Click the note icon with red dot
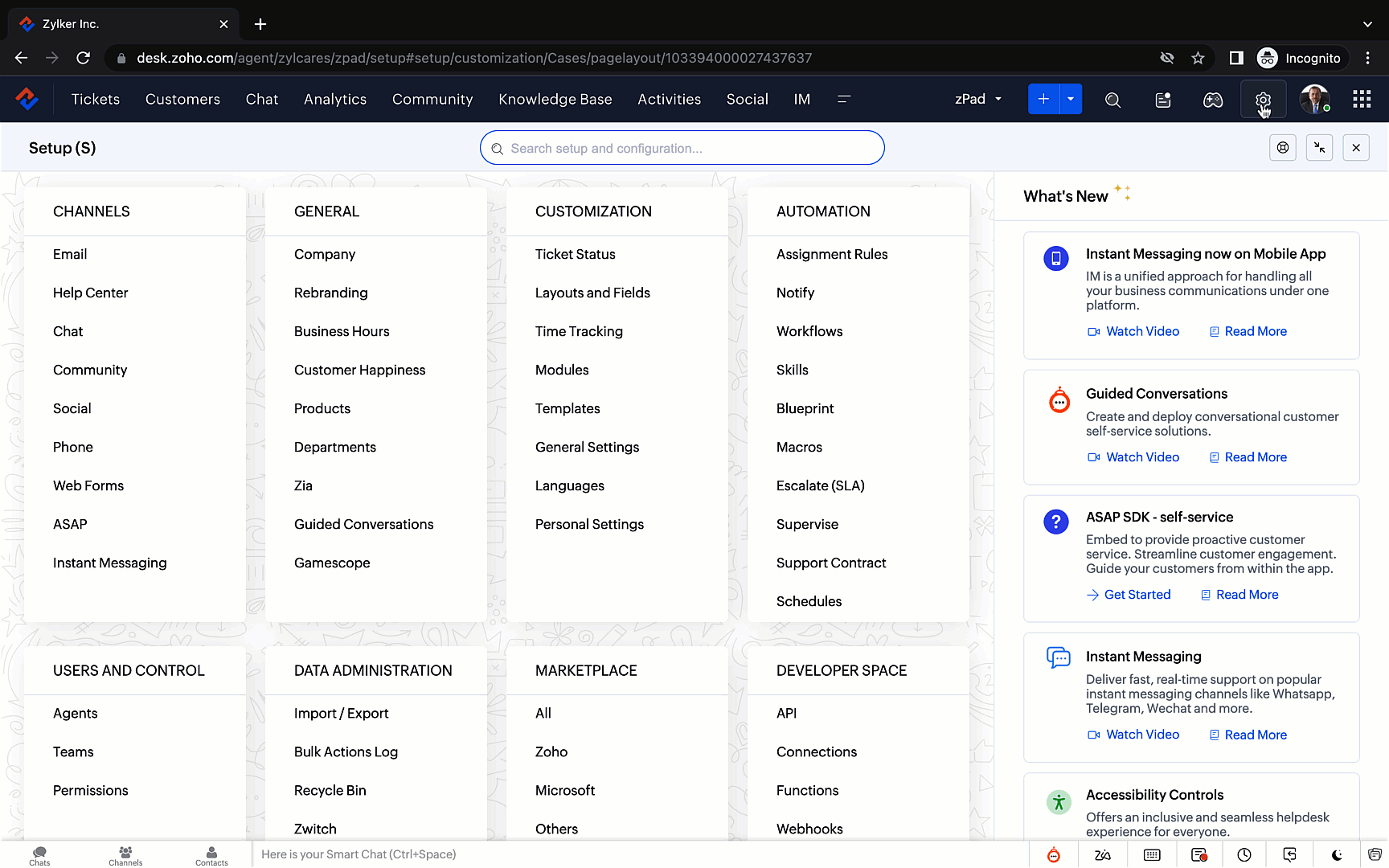The width and height of the screenshot is (1389, 868). [1199, 854]
